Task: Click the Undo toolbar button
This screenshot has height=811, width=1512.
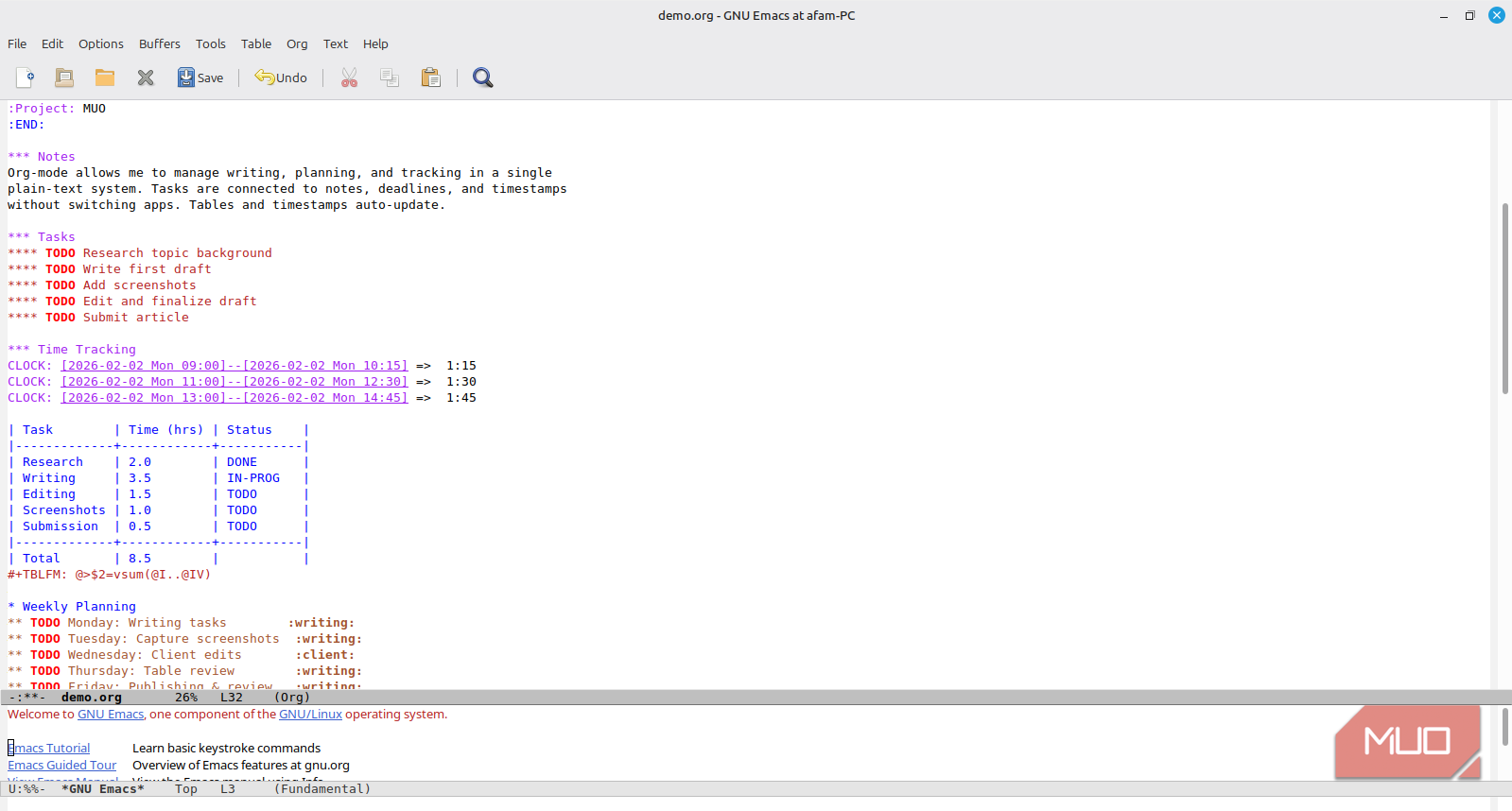Action: click(x=281, y=78)
